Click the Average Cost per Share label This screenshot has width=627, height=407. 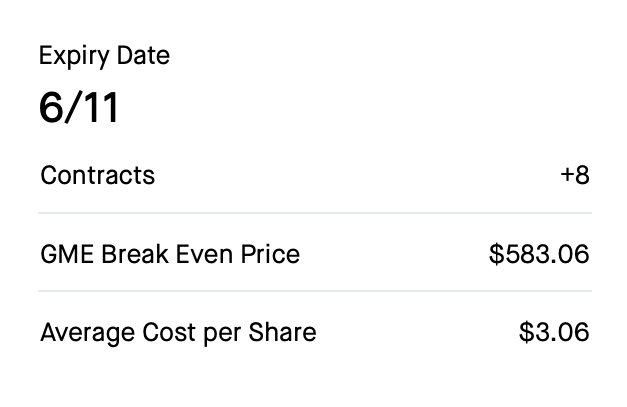tap(178, 332)
